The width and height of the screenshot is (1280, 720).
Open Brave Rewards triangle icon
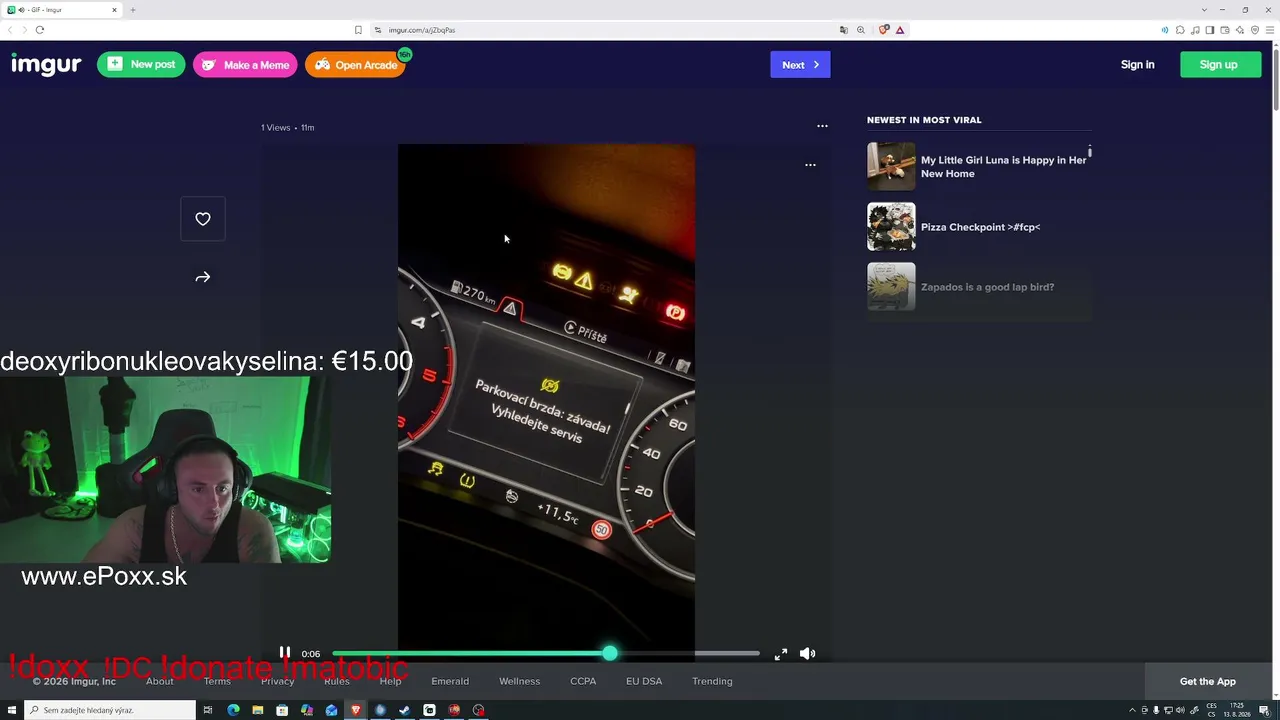pos(900,30)
